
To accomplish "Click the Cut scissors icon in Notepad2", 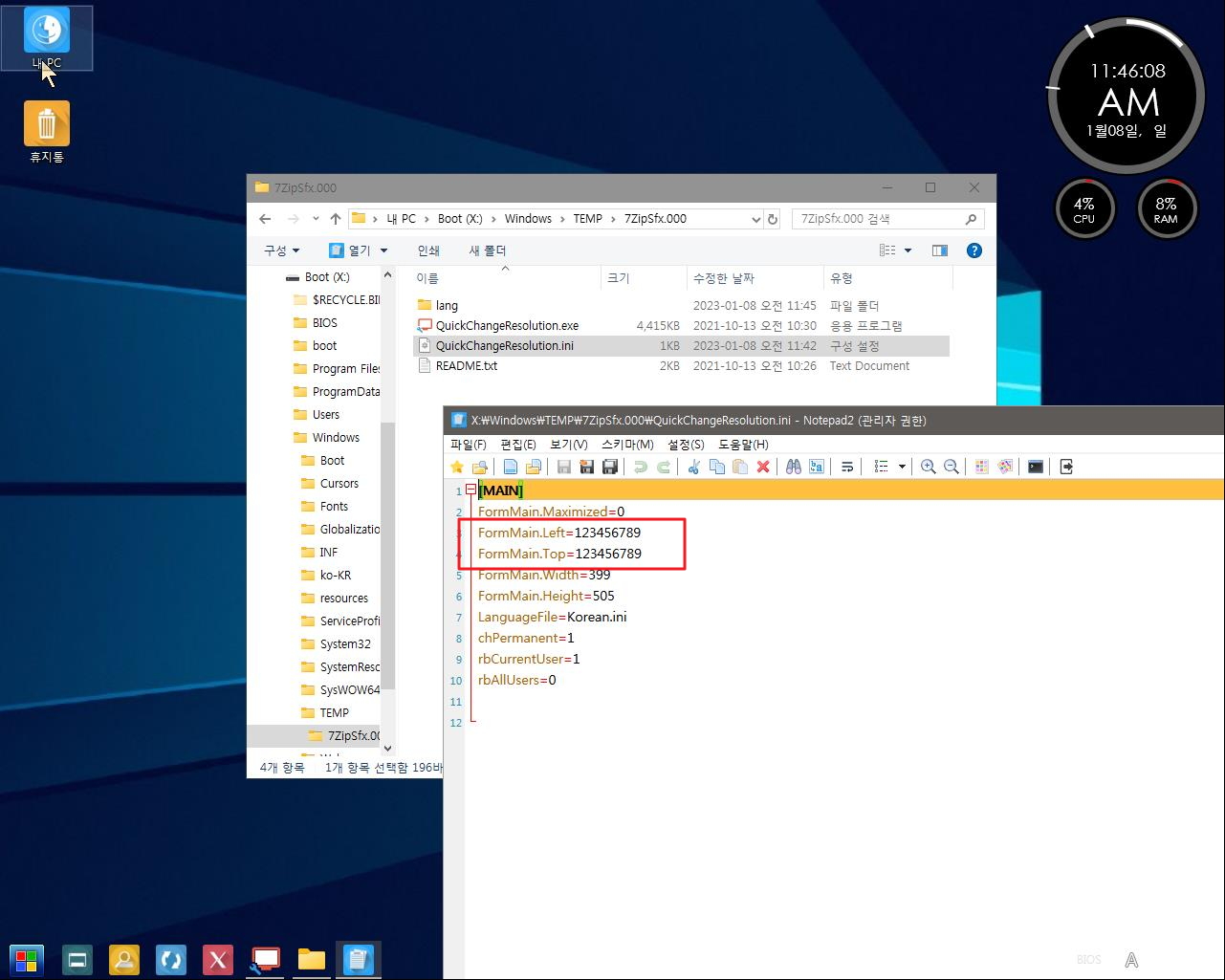I will [x=694, y=467].
